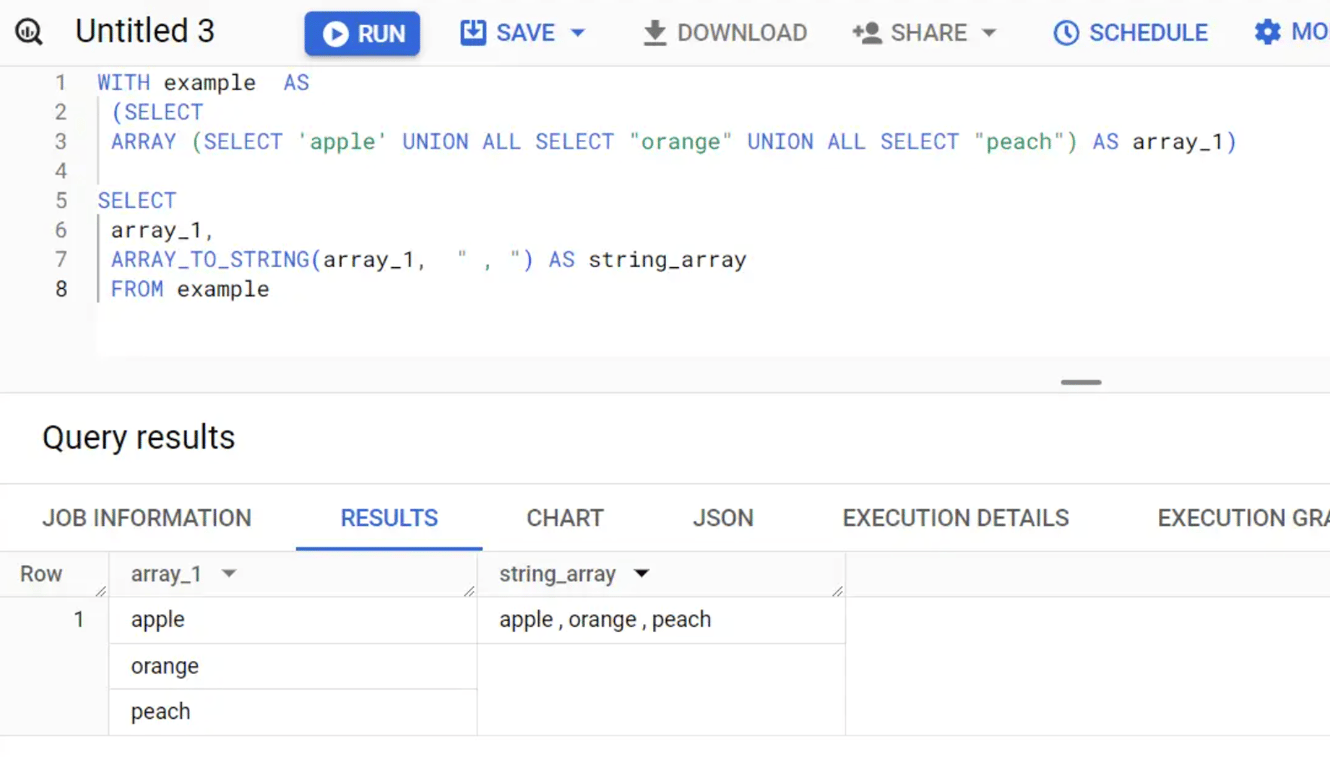Viewport: 1330px width, 768px height.
Task: Click the add-person icon on SHARE
Action: coord(867,33)
